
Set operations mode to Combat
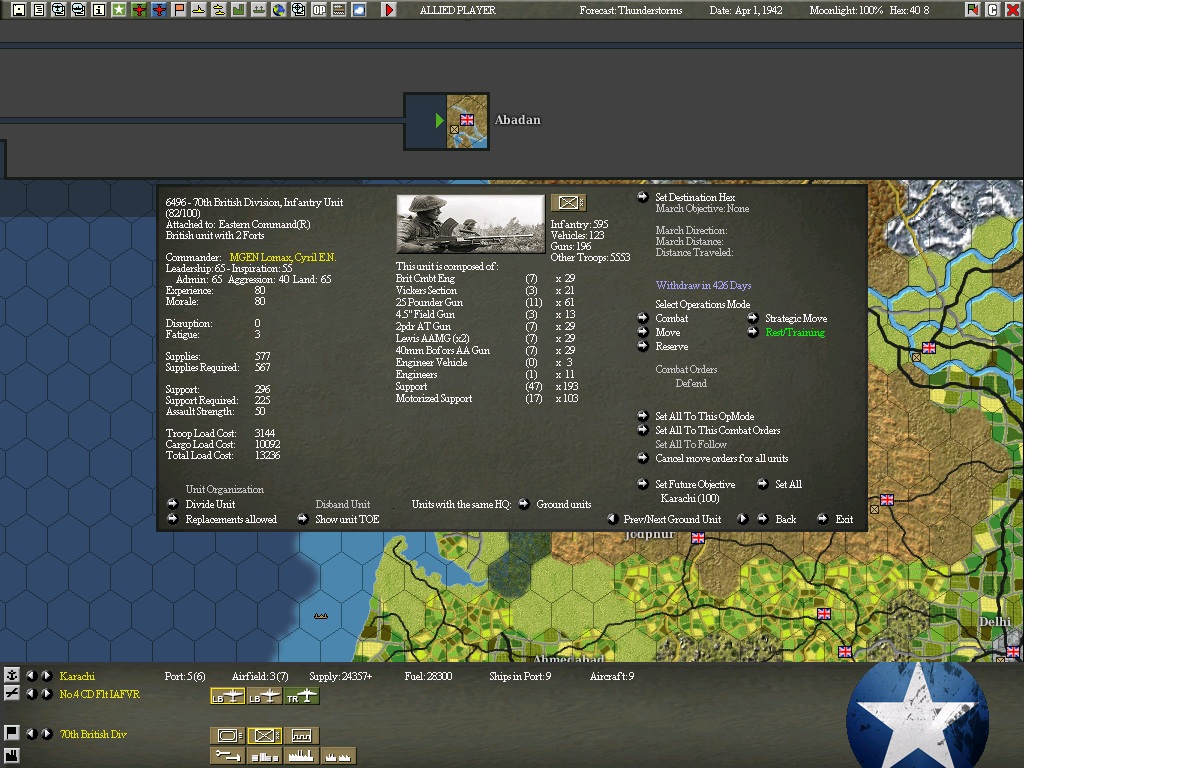[x=643, y=318]
